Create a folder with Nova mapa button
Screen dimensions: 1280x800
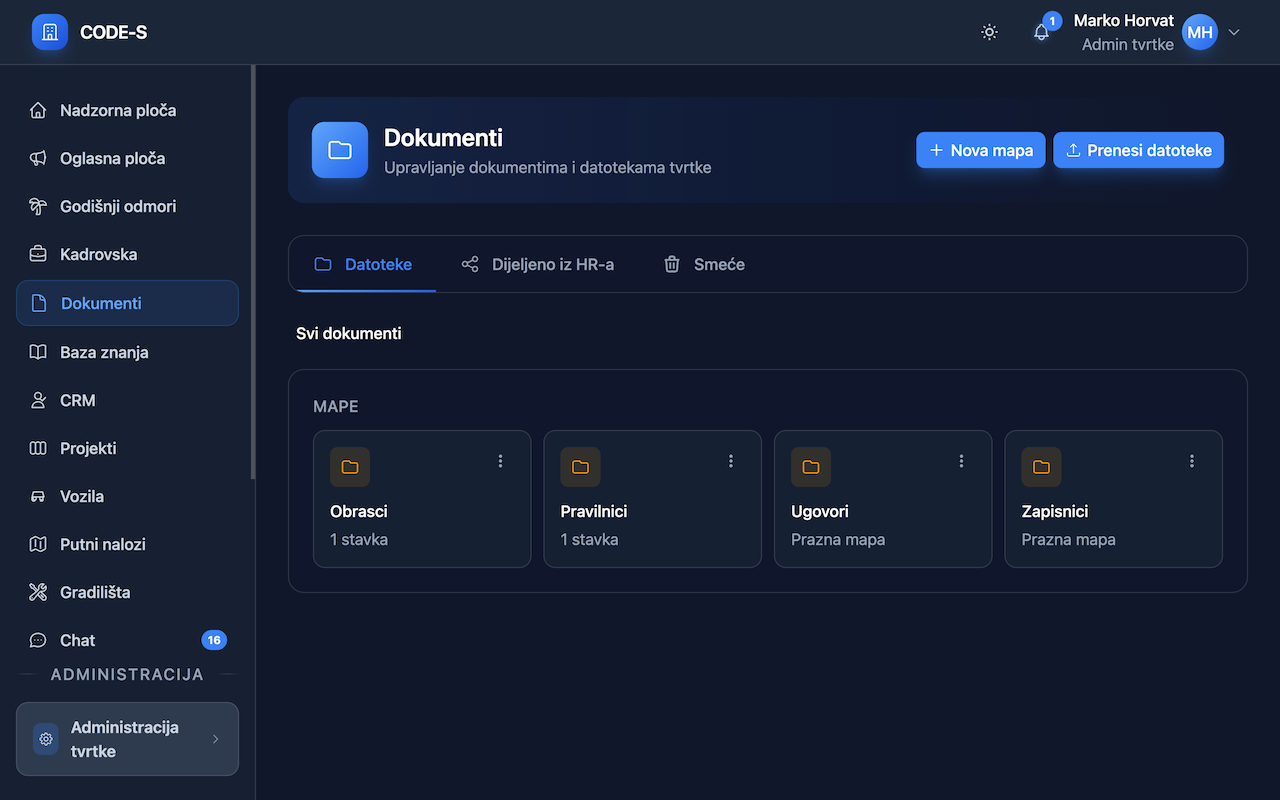tap(981, 150)
